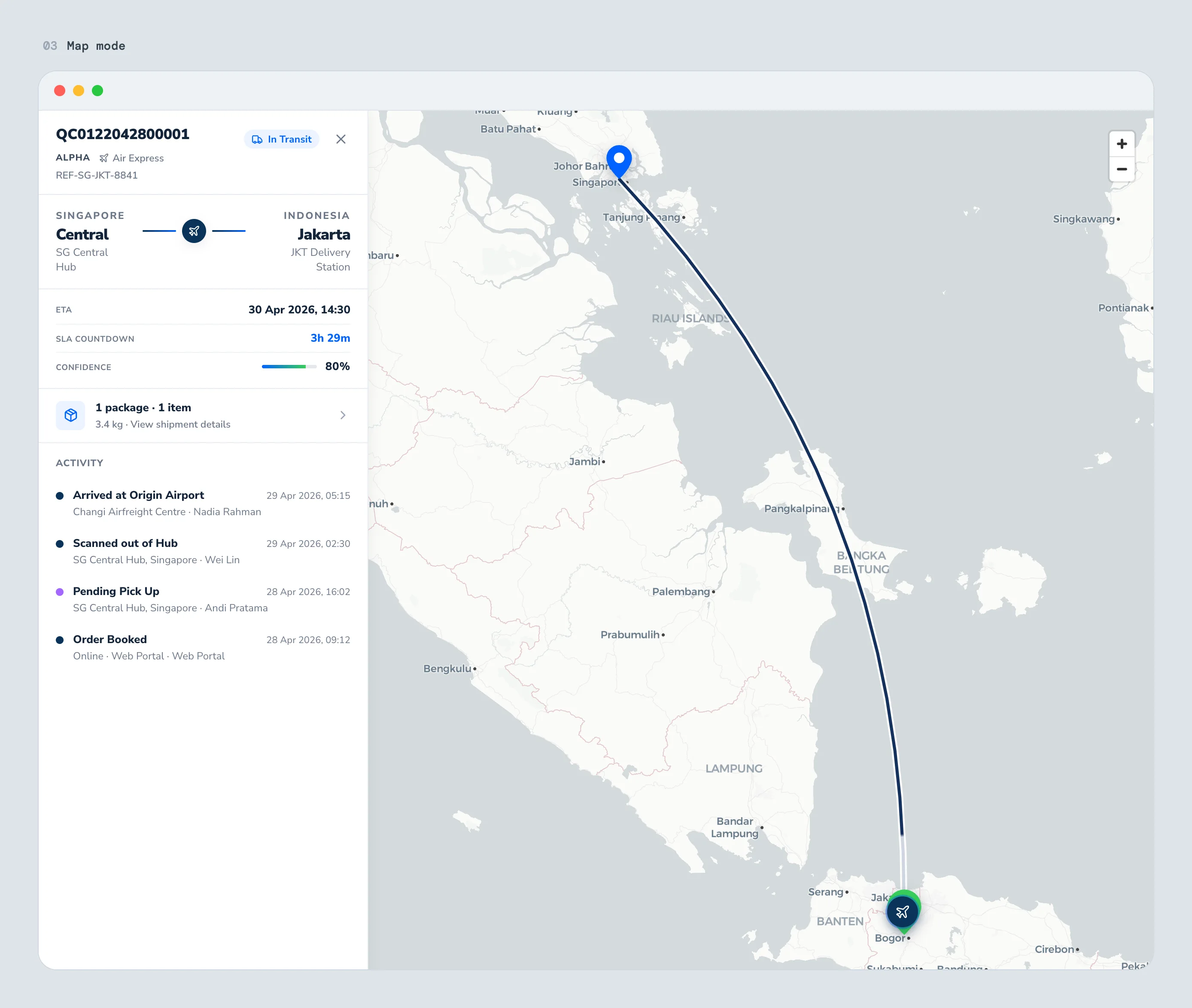Click the Central origin name
This screenshot has width=1192, height=1008.
click(x=82, y=235)
